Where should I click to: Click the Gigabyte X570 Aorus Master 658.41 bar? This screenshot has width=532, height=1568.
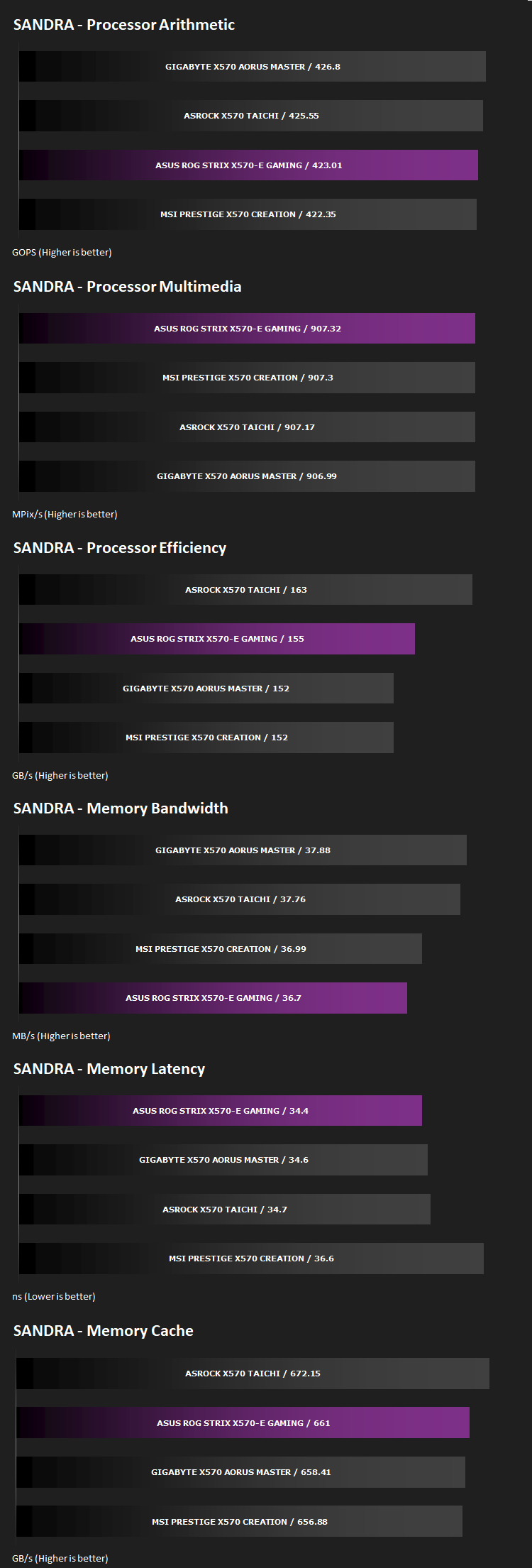click(240, 1472)
